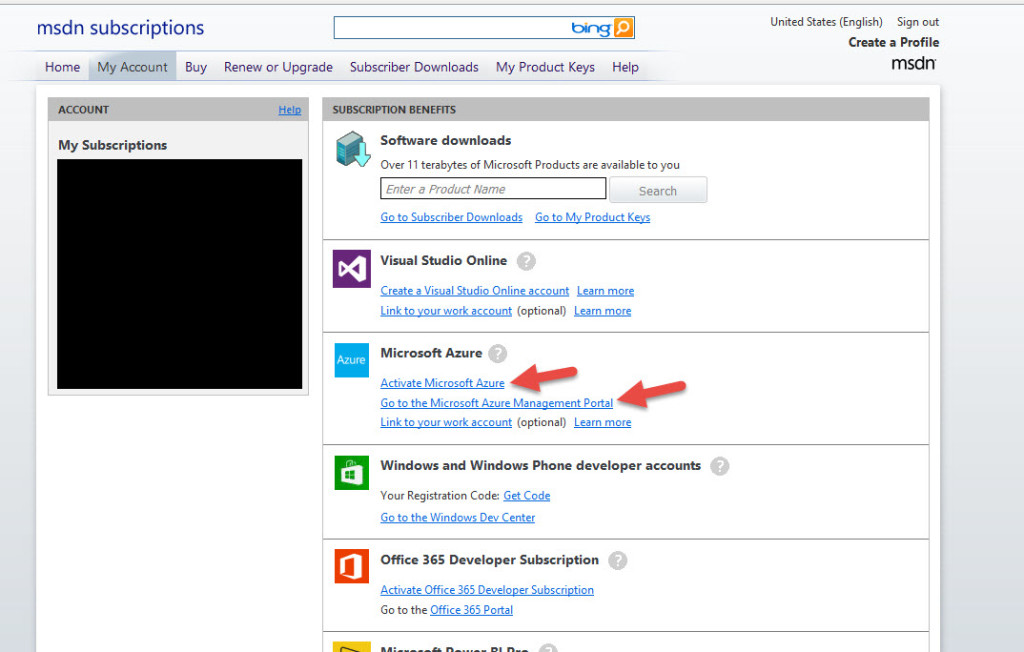This screenshot has width=1024, height=652.
Task: Go to the Renew or Upgrade section
Action: coord(278,66)
